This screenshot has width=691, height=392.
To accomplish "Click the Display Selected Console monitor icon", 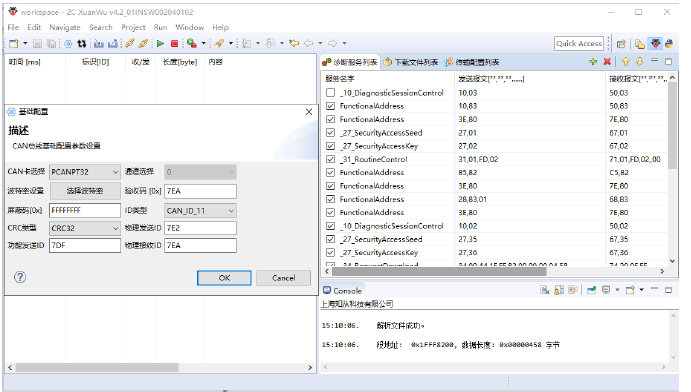I will click(x=606, y=290).
